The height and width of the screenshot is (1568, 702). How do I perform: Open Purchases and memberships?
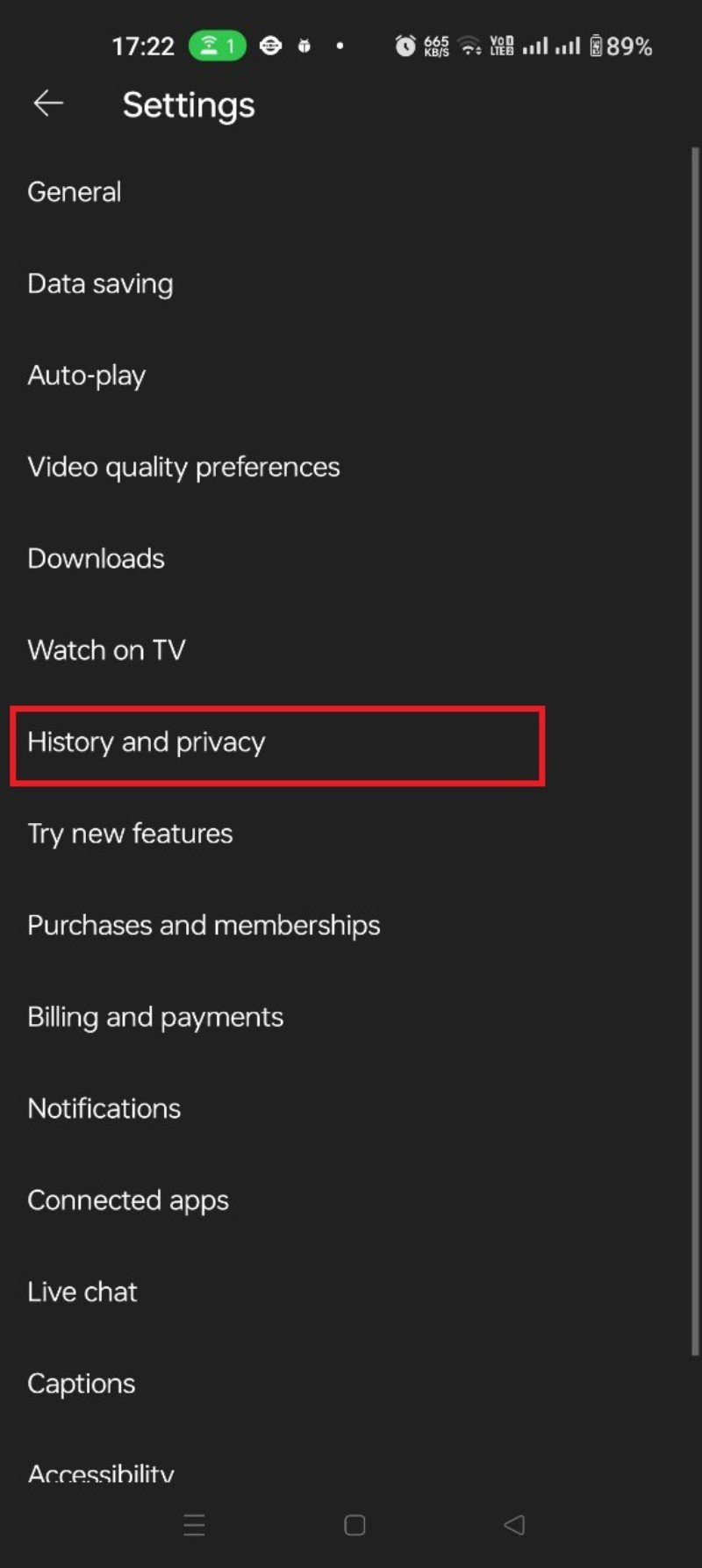tap(204, 926)
